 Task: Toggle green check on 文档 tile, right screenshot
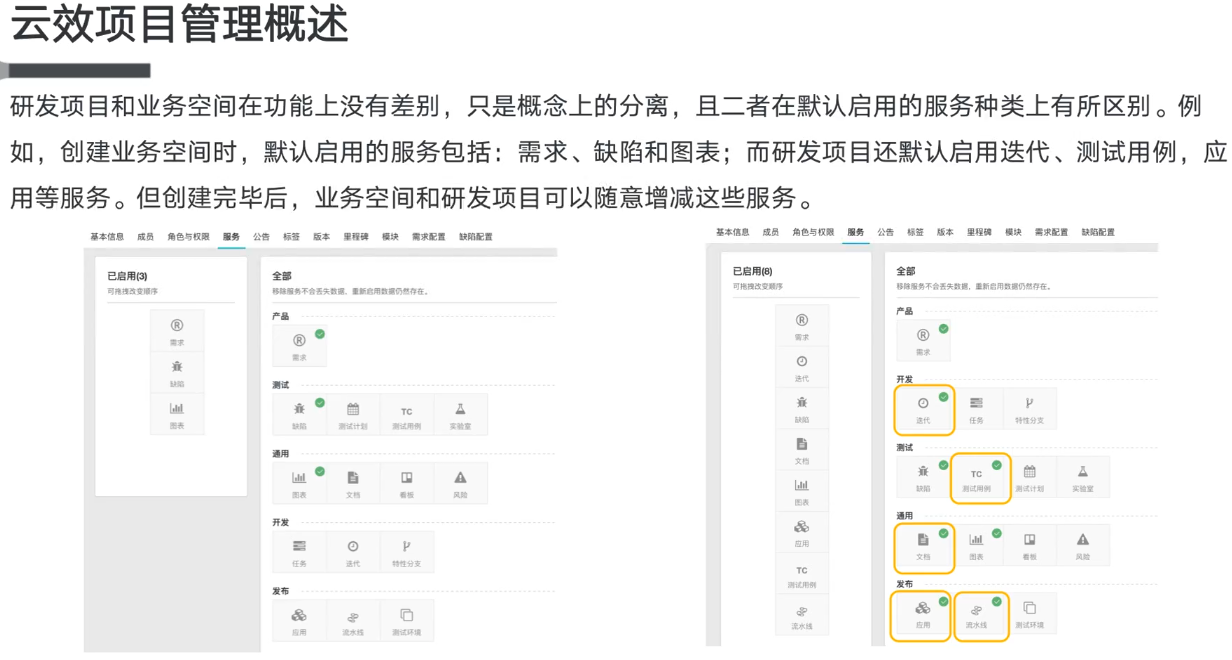[943, 533]
